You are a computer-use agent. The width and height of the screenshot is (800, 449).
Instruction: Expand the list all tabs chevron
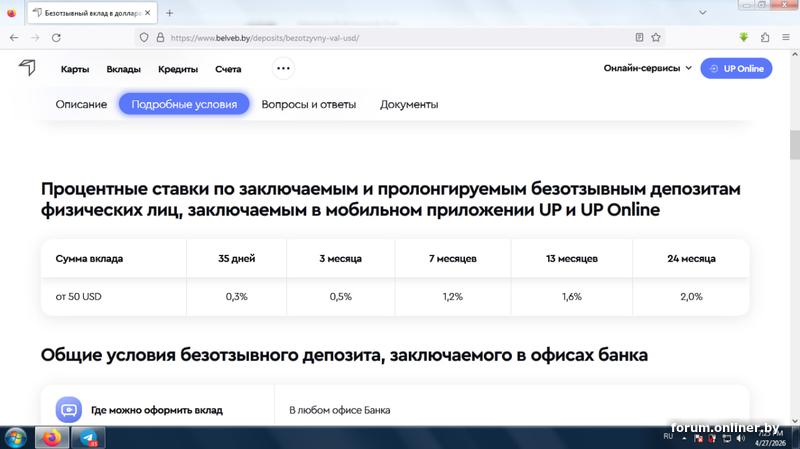point(703,13)
